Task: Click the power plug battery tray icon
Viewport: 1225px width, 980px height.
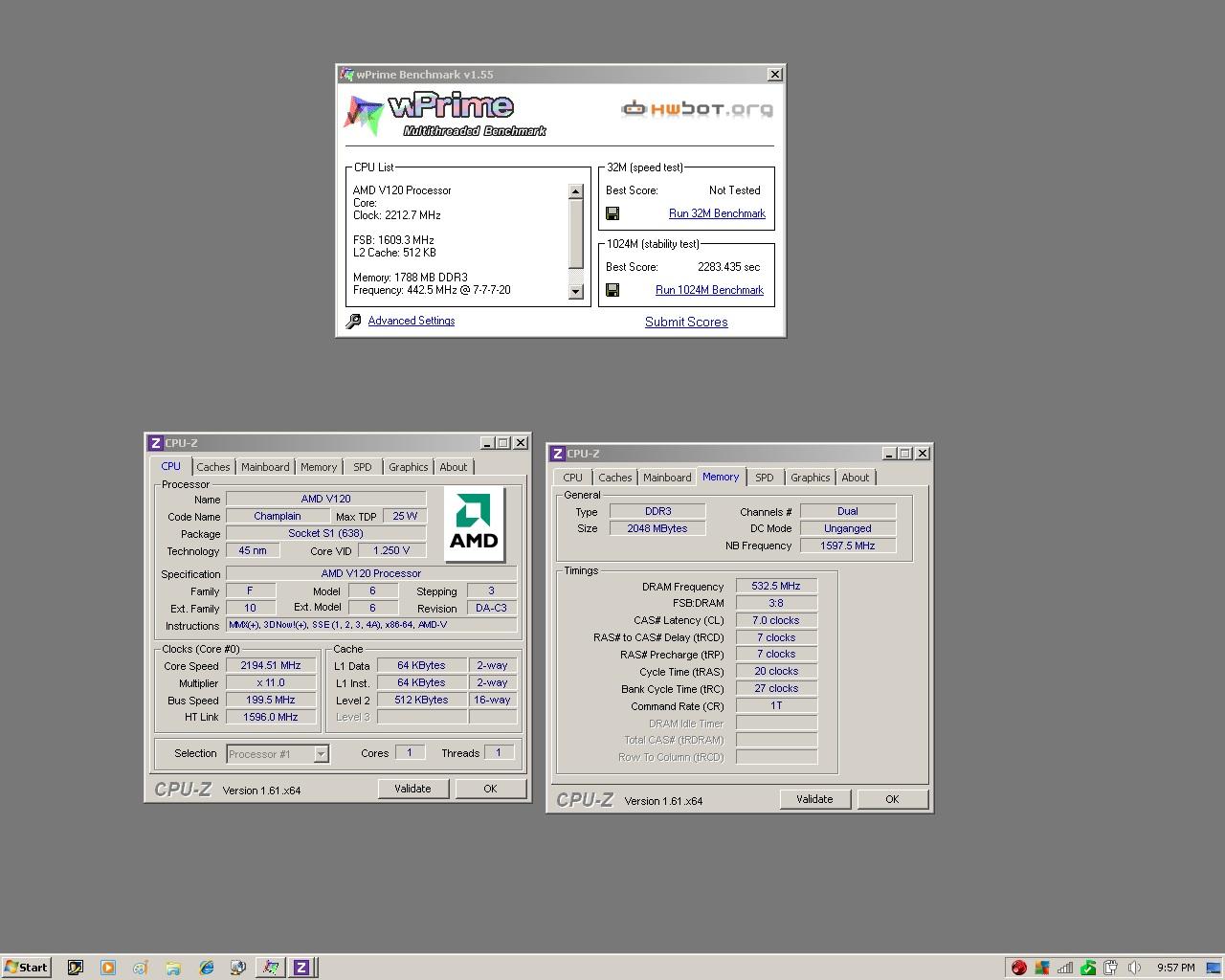Action: click(x=1111, y=968)
